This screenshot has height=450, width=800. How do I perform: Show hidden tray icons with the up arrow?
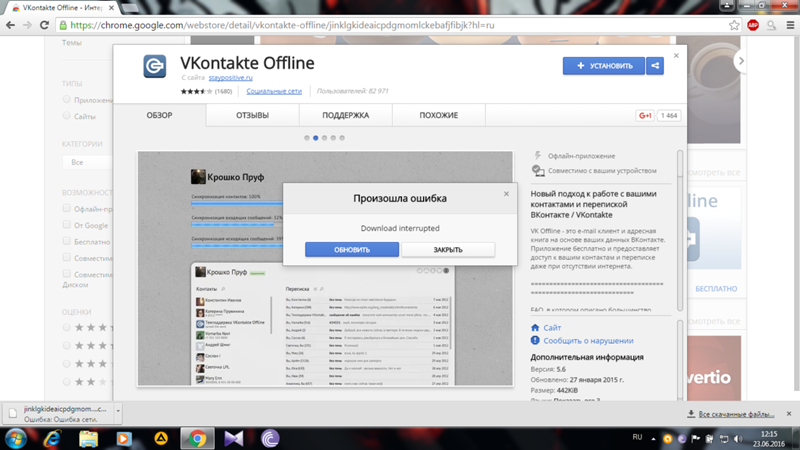click(x=653, y=438)
